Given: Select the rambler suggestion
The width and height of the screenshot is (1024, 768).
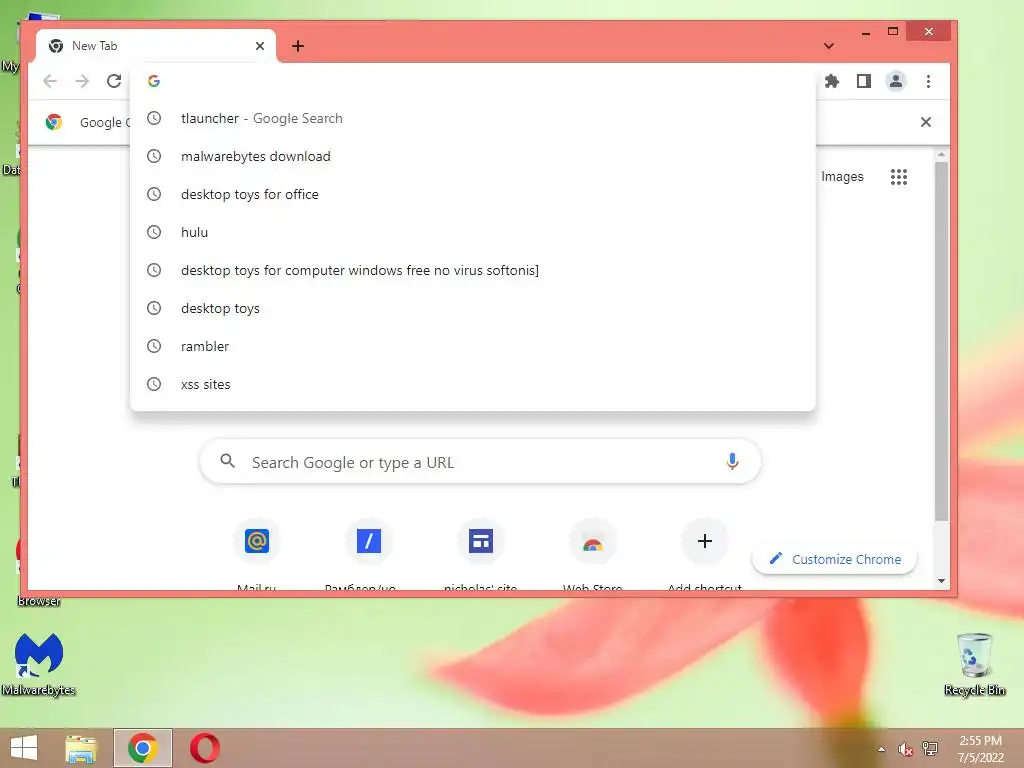Looking at the screenshot, I should tap(473, 346).
